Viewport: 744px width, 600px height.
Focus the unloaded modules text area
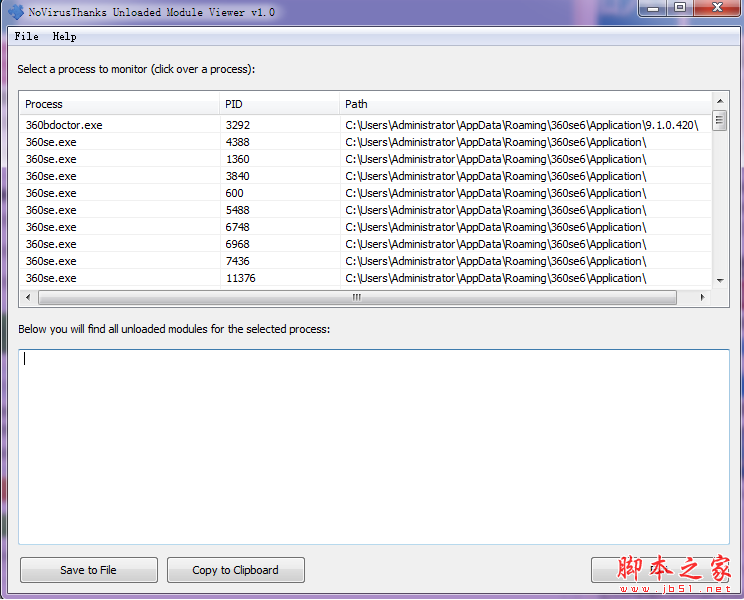click(x=374, y=447)
